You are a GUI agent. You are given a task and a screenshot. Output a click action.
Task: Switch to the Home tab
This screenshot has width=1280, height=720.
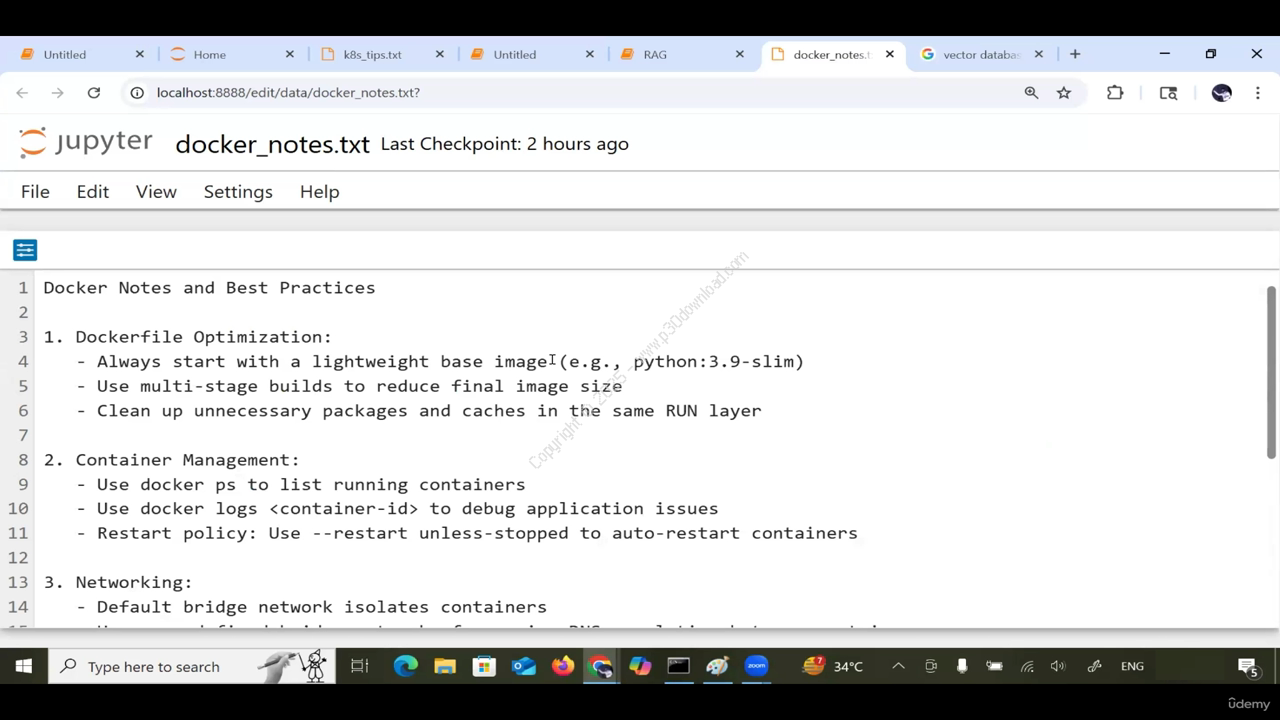pyautogui.click(x=230, y=54)
